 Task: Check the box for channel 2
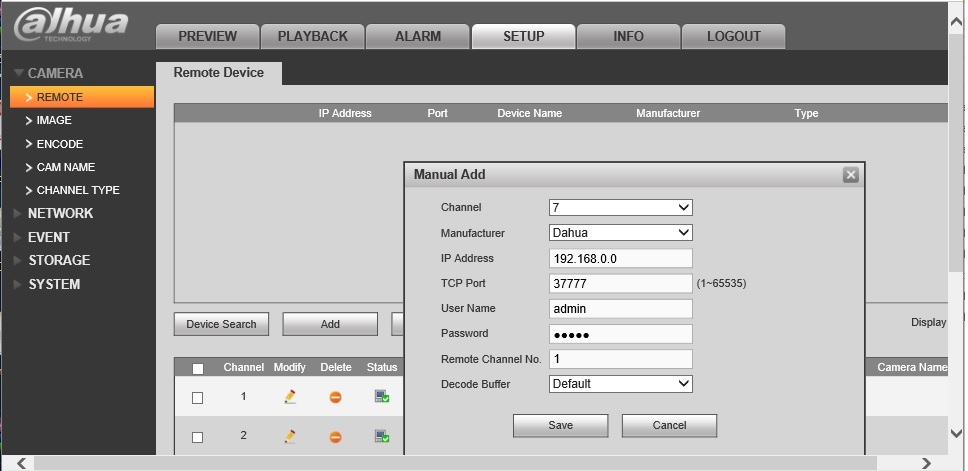coord(198,438)
